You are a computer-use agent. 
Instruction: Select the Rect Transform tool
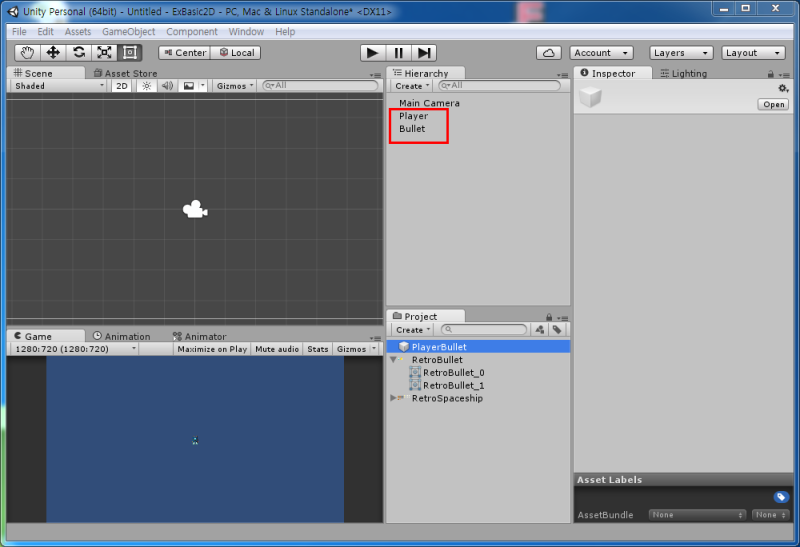[130, 53]
